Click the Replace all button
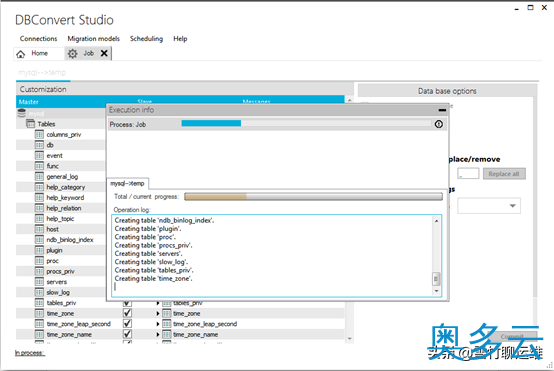554x371 pixels. (x=504, y=174)
